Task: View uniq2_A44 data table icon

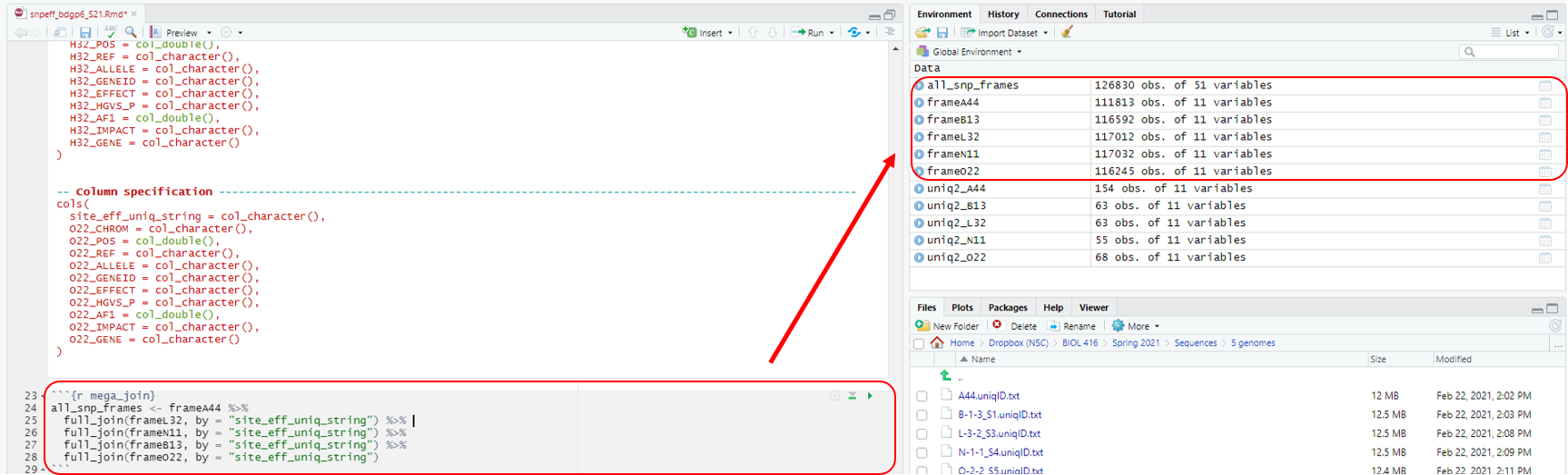Action: point(1544,189)
